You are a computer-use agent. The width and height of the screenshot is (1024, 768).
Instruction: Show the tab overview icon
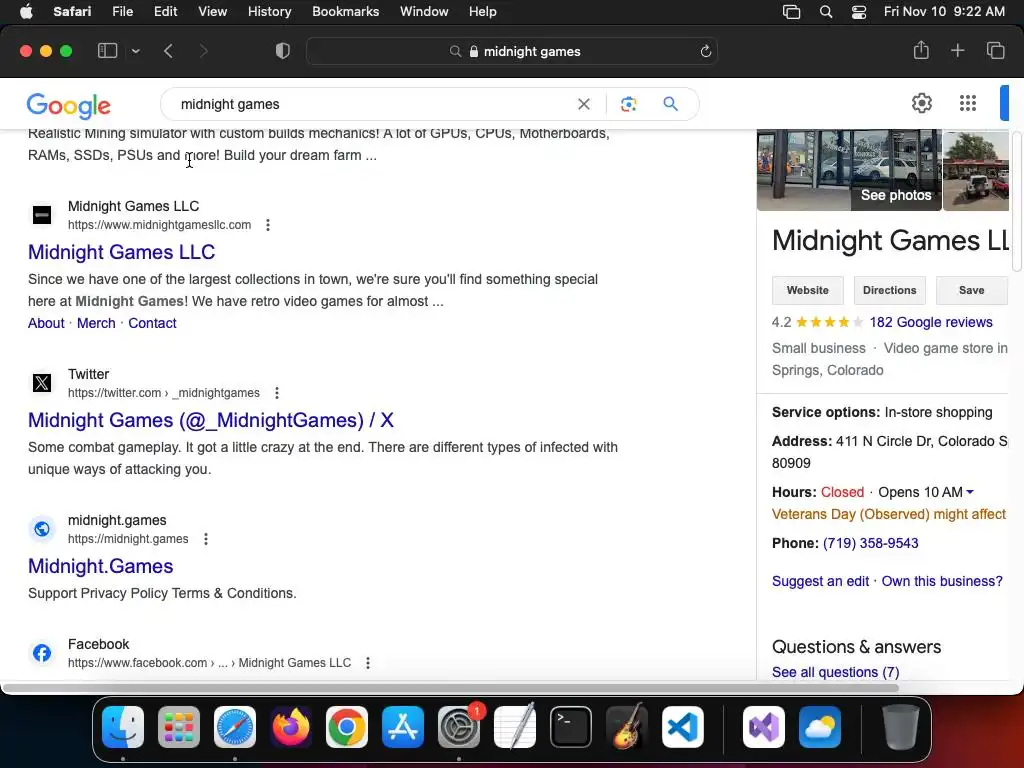click(995, 50)
